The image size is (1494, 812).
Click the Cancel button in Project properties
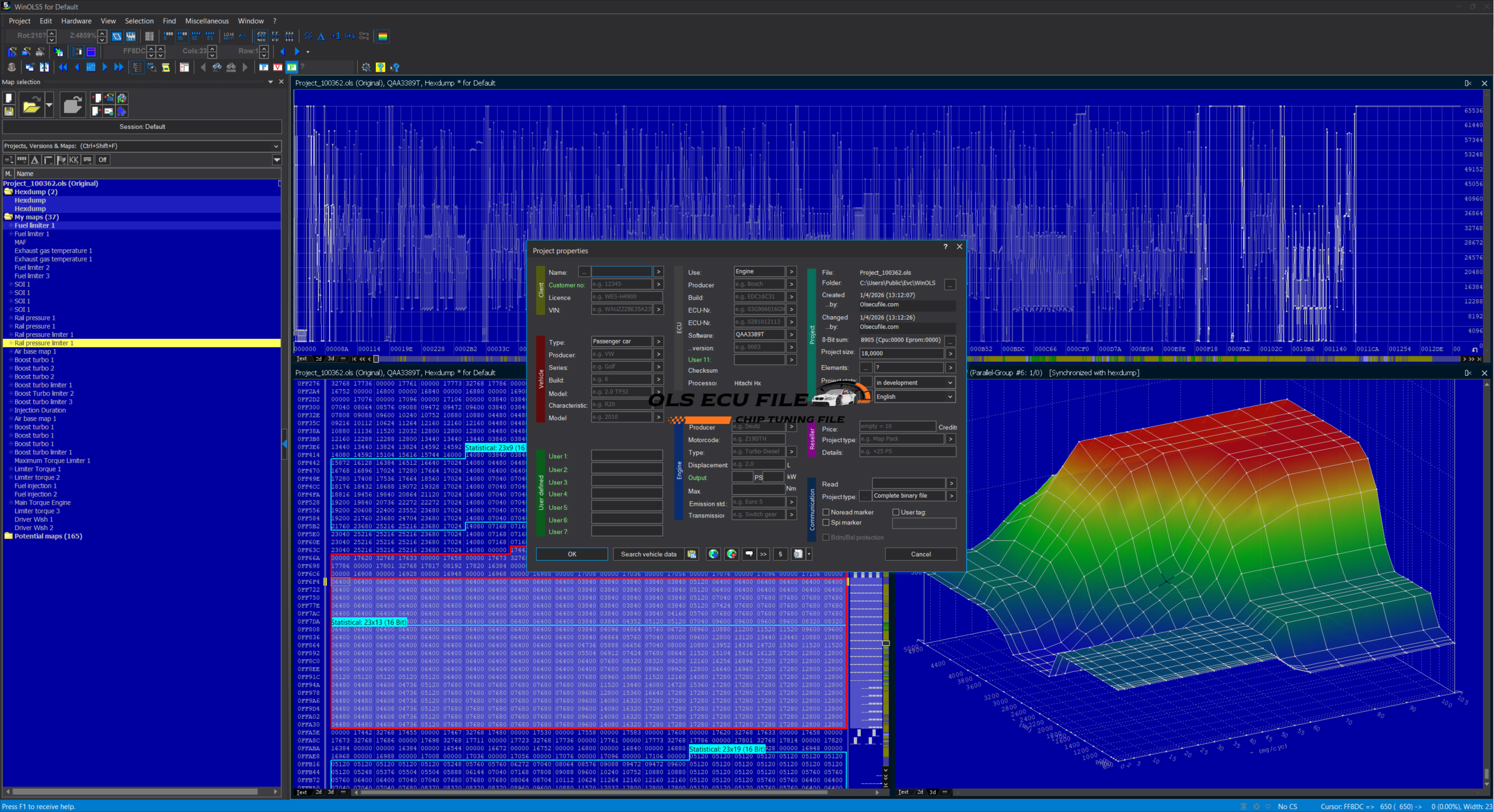coord(920,554)
